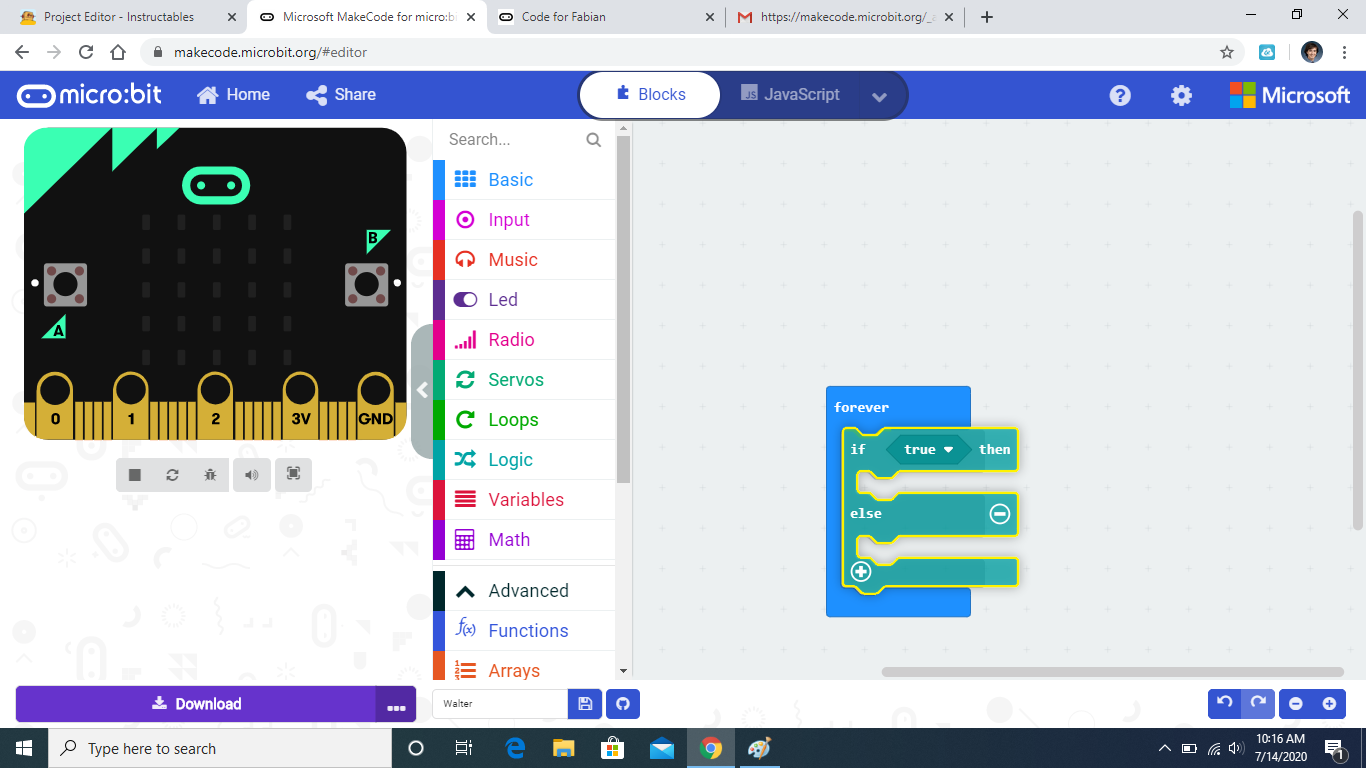Restart the simulator

[173, 475]
